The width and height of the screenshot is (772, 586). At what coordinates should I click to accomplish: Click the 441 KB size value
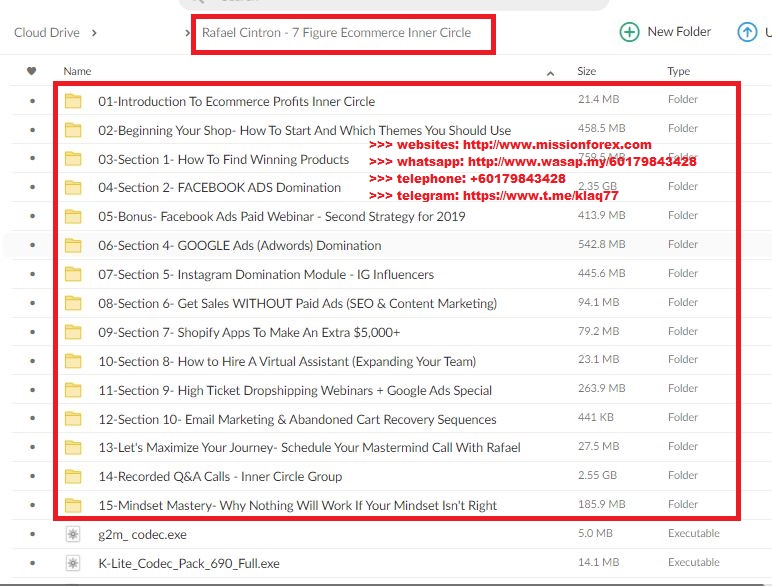(x=596, y=418)
